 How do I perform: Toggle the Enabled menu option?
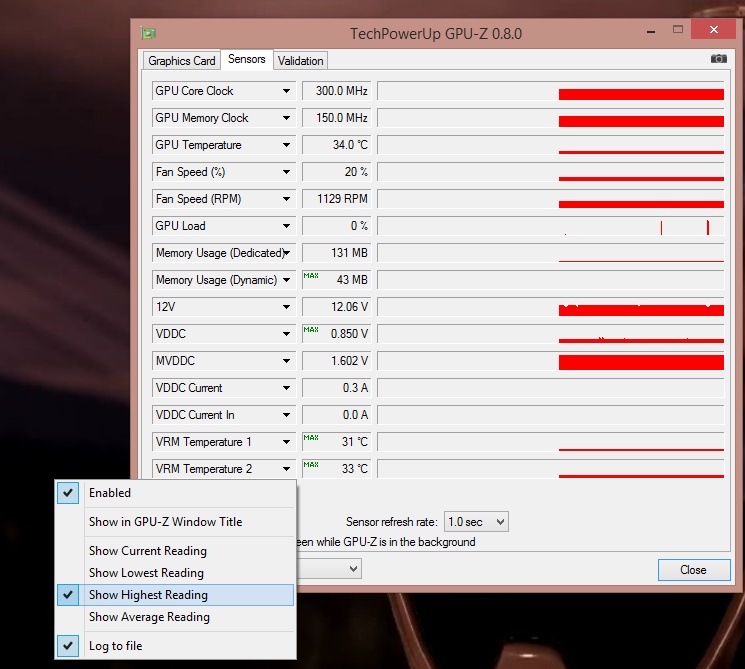pos(175,493)
